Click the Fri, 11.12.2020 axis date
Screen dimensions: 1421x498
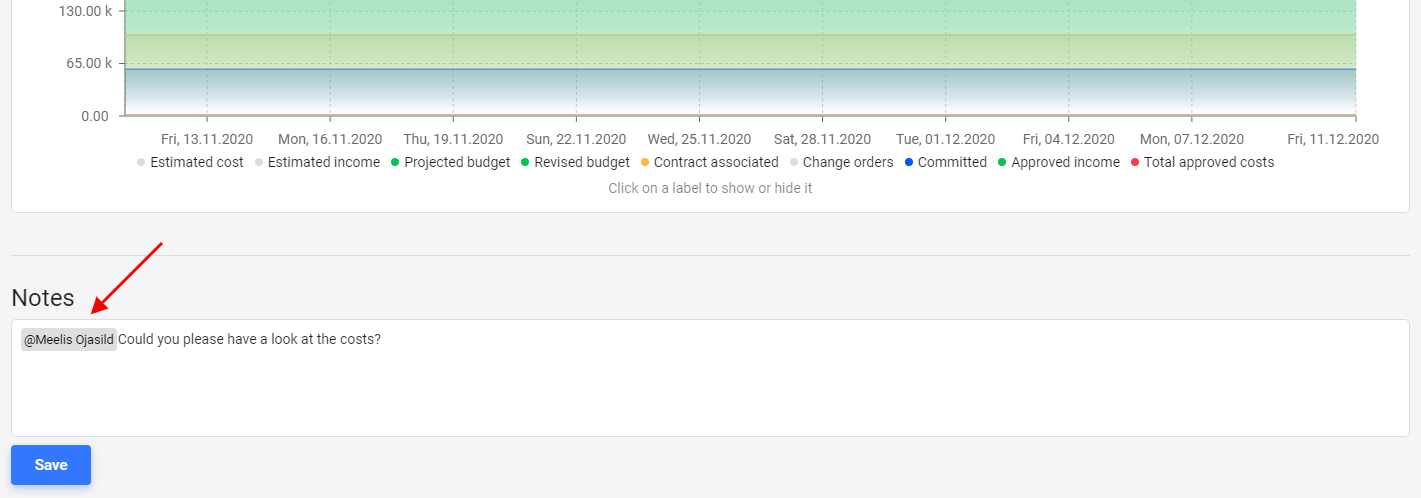point(1333,139)
